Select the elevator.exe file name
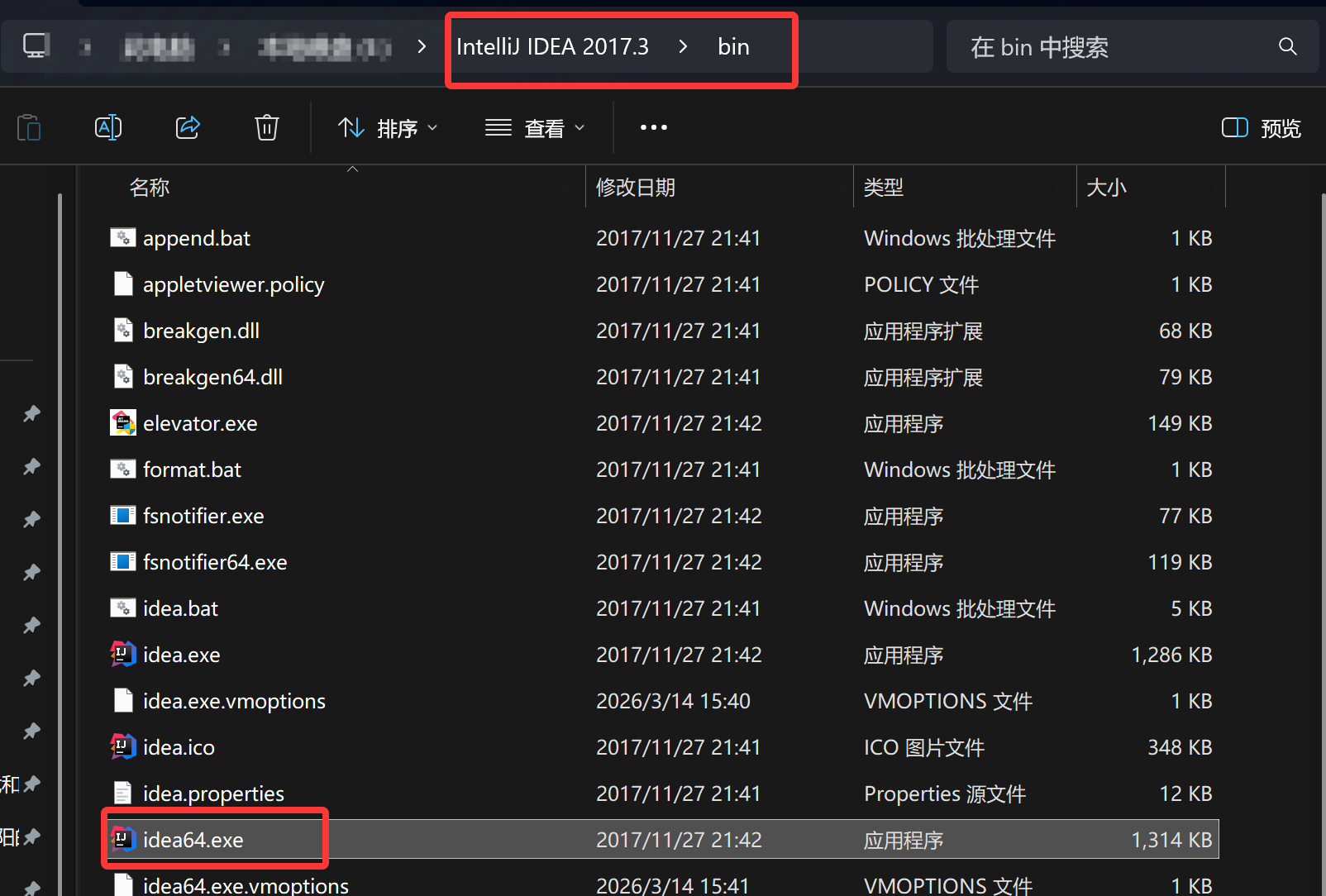The height and width of the screenshot is (896, 1326). tap(200, 423)
